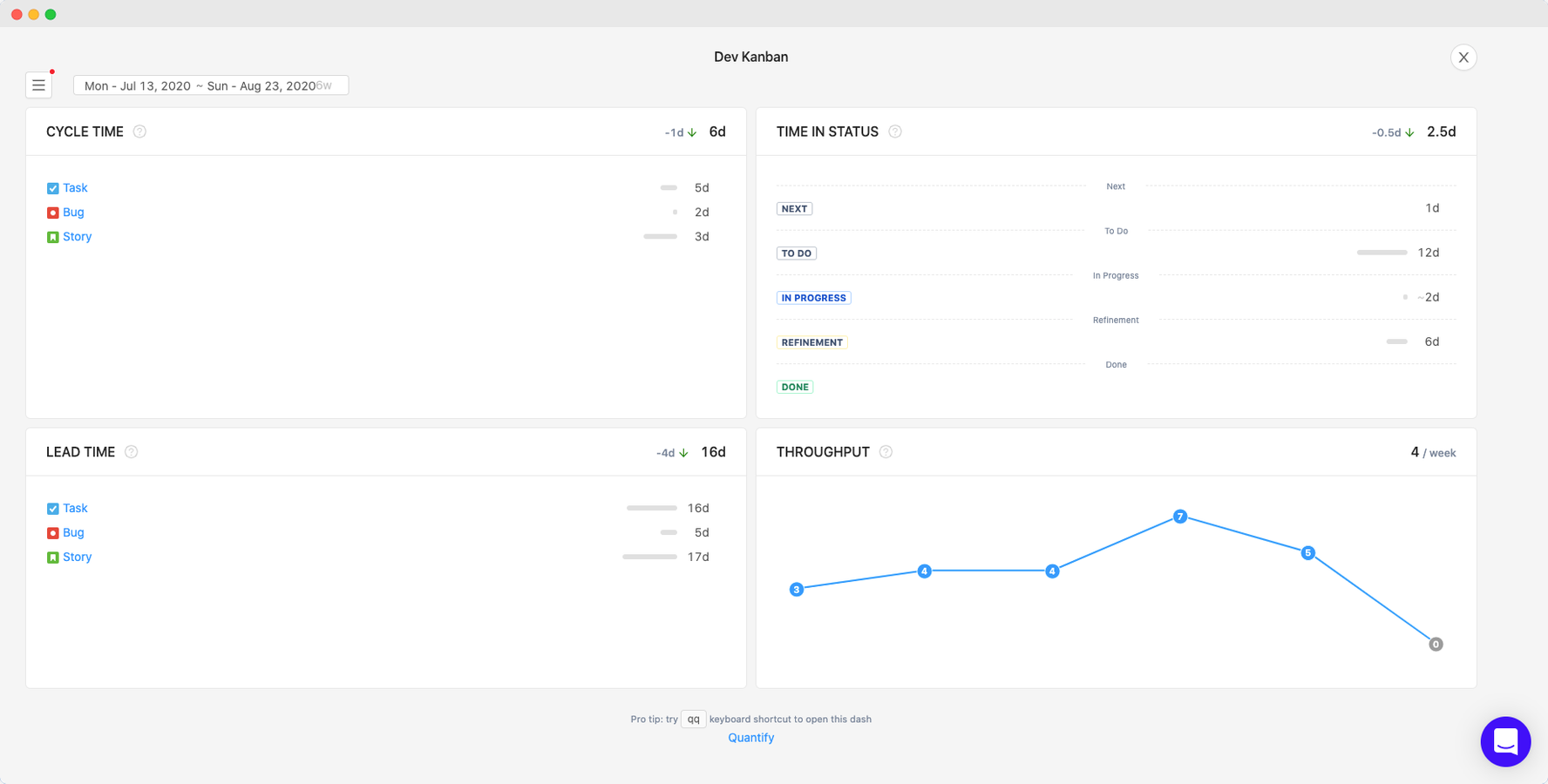Click first throughput point with value 4
Viewport: 1548px width, 784px height.
click(x=924, y=571)
